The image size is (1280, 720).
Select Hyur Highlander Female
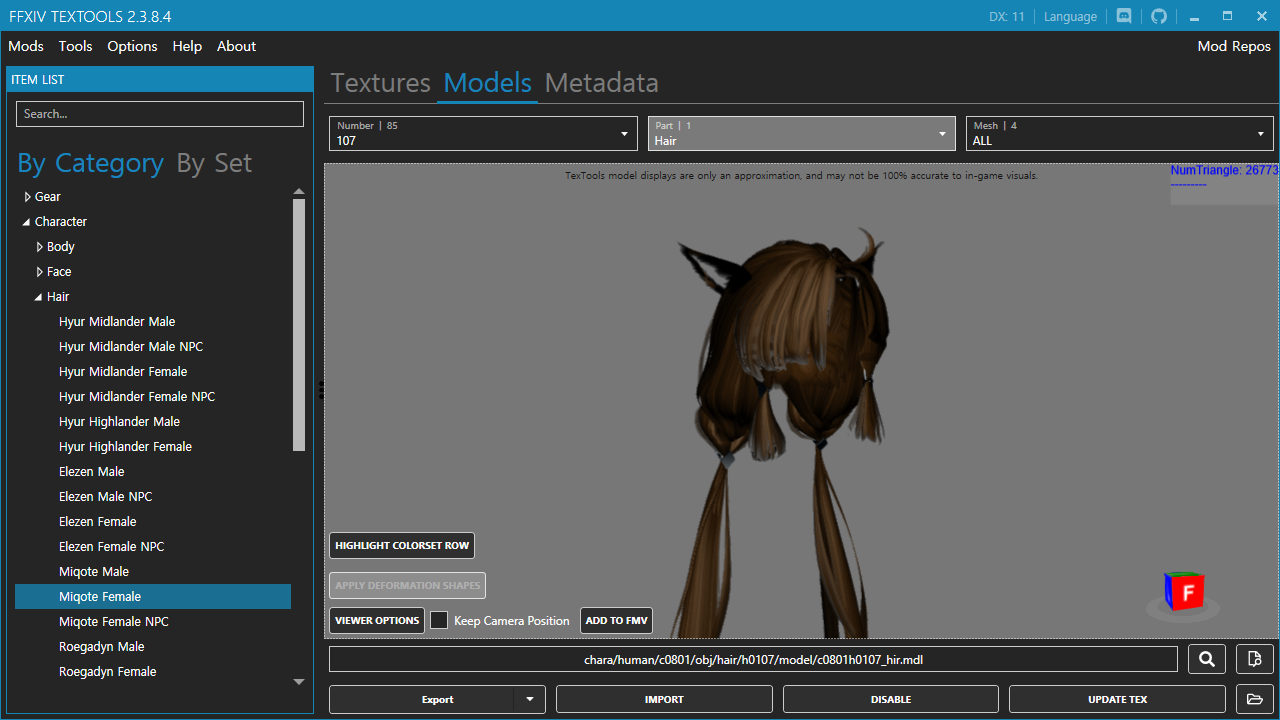(x=125, y=447)
